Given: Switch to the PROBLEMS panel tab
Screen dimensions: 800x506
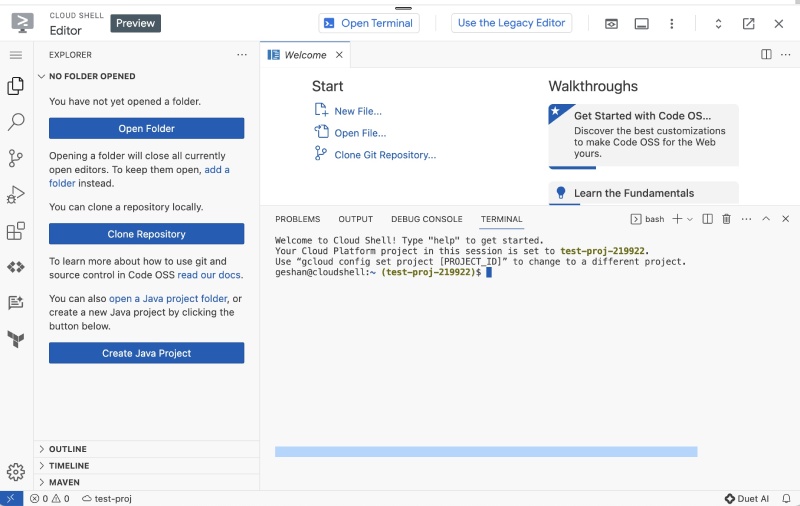Looking at the screenshot, I should [x=297, y=219].
